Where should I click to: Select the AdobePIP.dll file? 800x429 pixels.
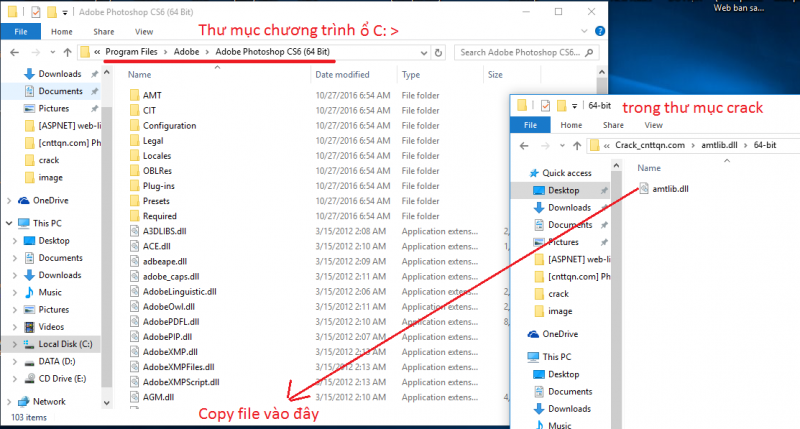[x=167, y=337]
